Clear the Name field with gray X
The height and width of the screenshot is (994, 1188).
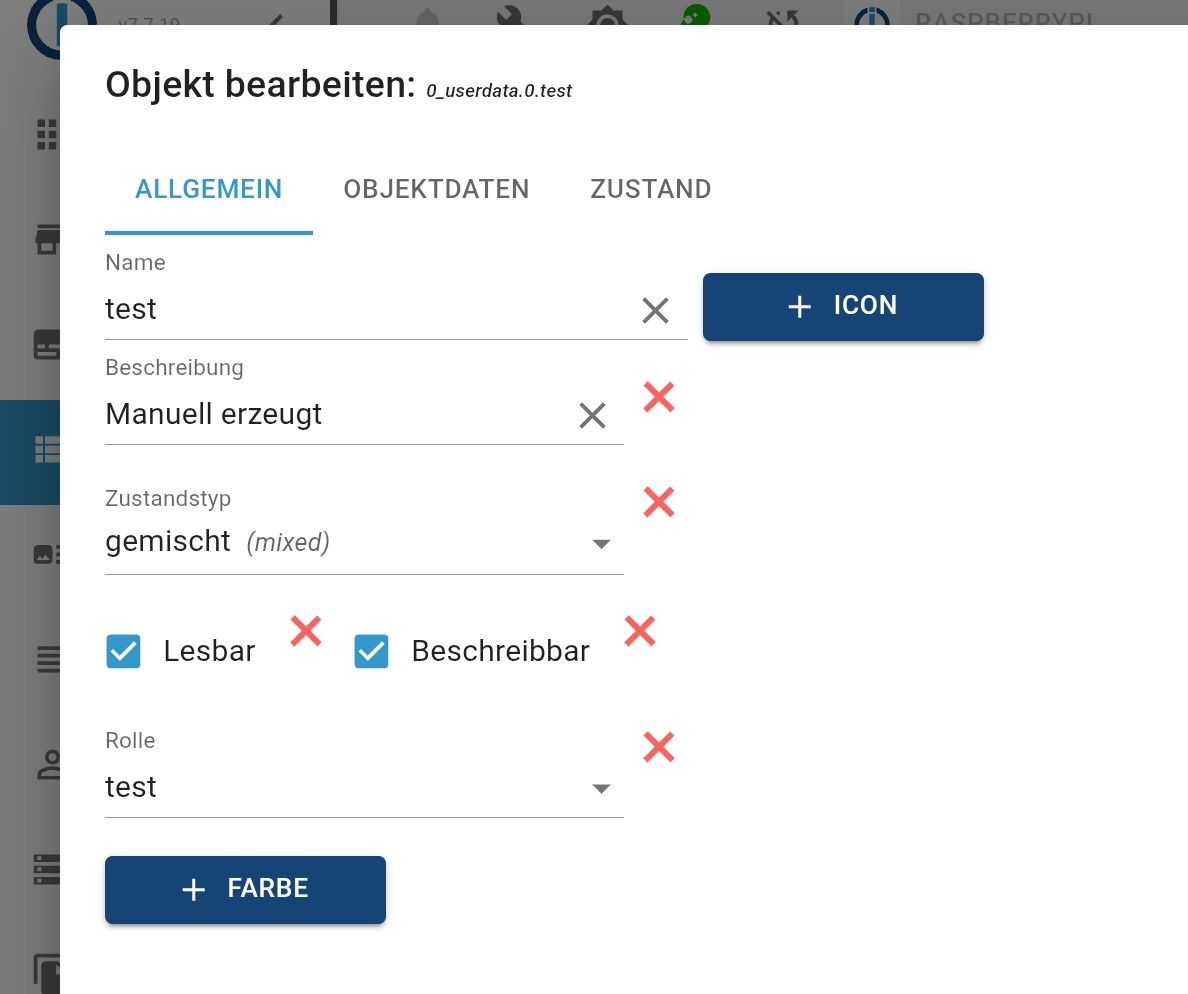(655, 310)
